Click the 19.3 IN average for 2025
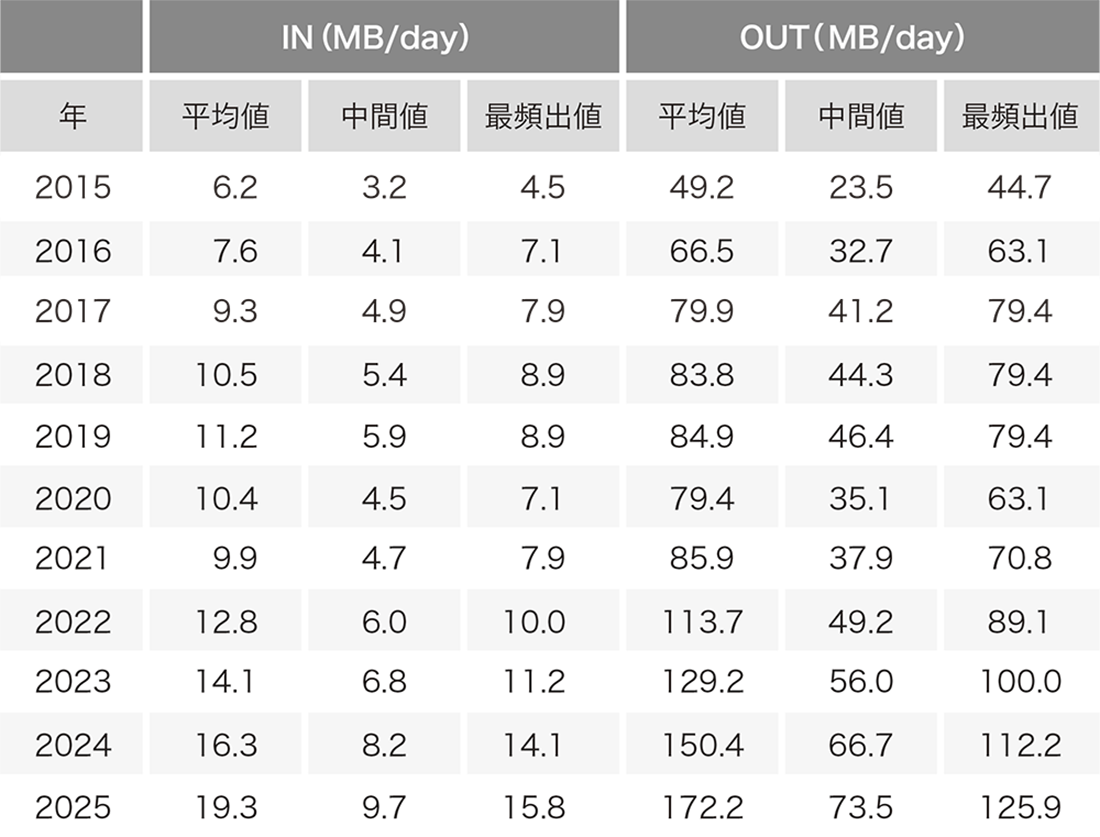The width and height of the screenshot is (1100, 837). pos(226,808)
